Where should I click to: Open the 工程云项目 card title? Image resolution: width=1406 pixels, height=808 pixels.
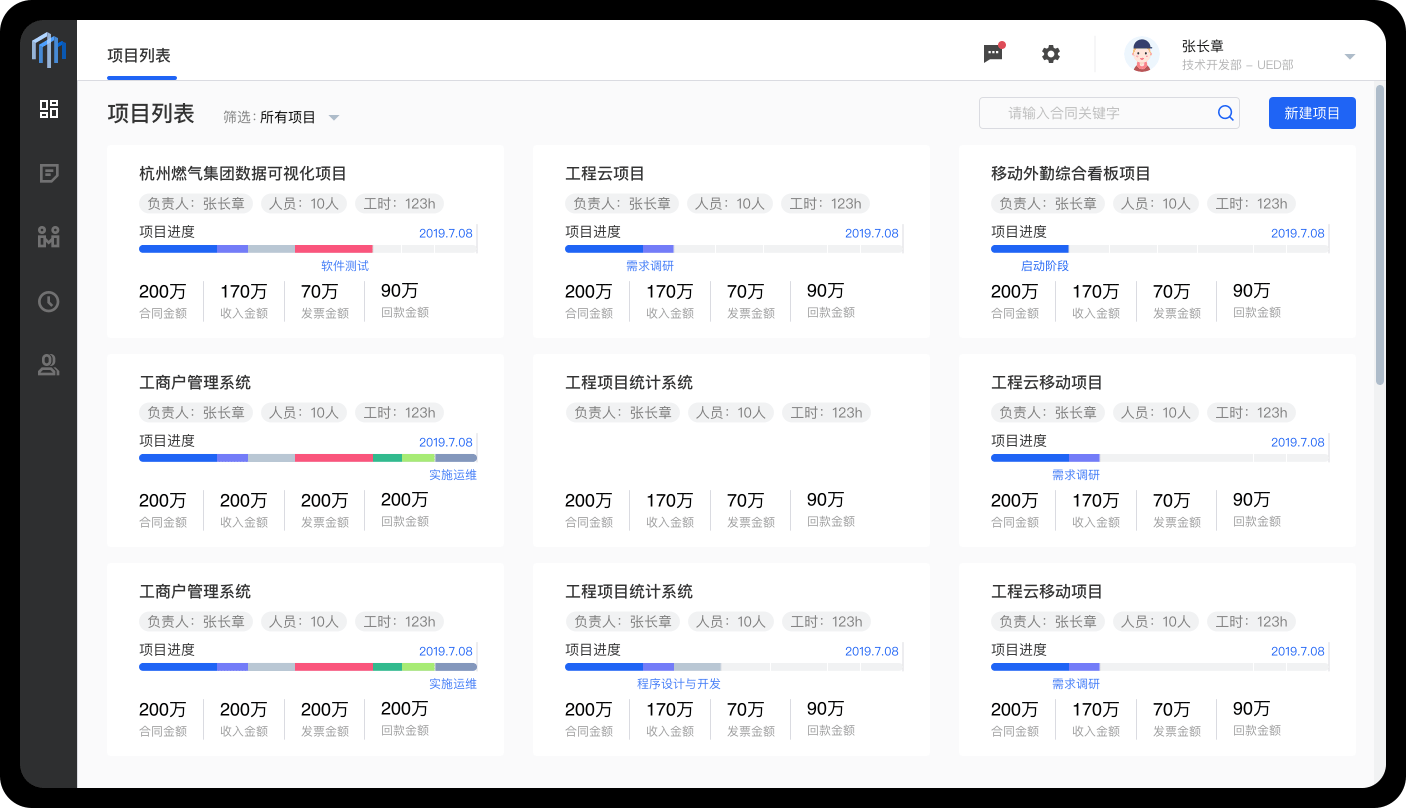point(605,173)
